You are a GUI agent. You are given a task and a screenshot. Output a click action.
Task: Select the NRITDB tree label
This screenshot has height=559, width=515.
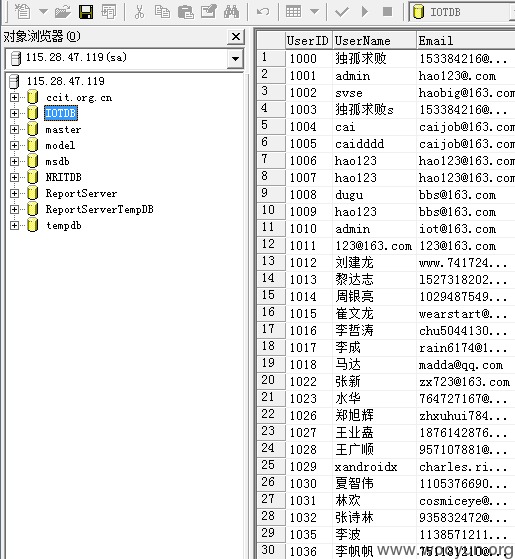(64, 177)
